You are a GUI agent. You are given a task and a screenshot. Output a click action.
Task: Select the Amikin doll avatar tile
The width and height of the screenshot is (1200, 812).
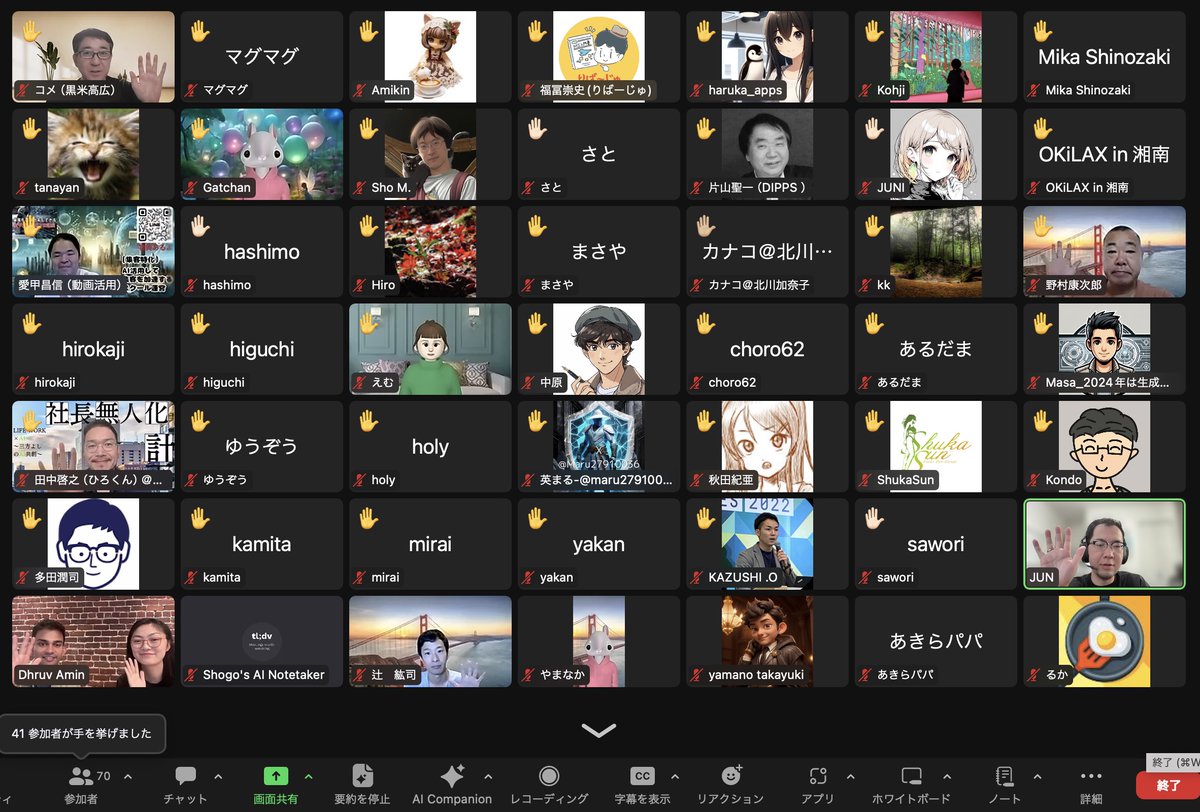click(x=430, y=57)
